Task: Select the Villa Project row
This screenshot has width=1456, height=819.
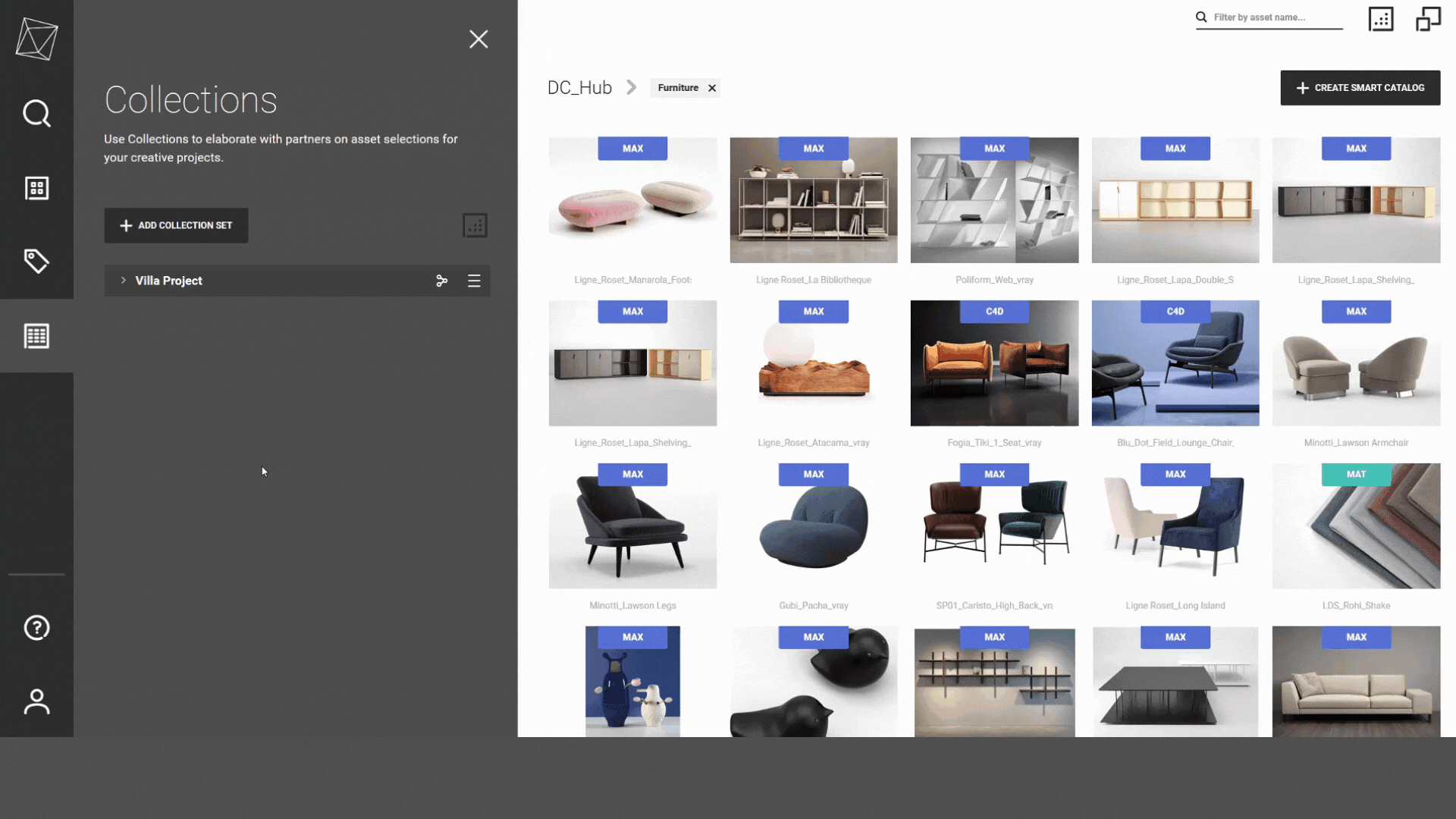Action: point(297,281)
